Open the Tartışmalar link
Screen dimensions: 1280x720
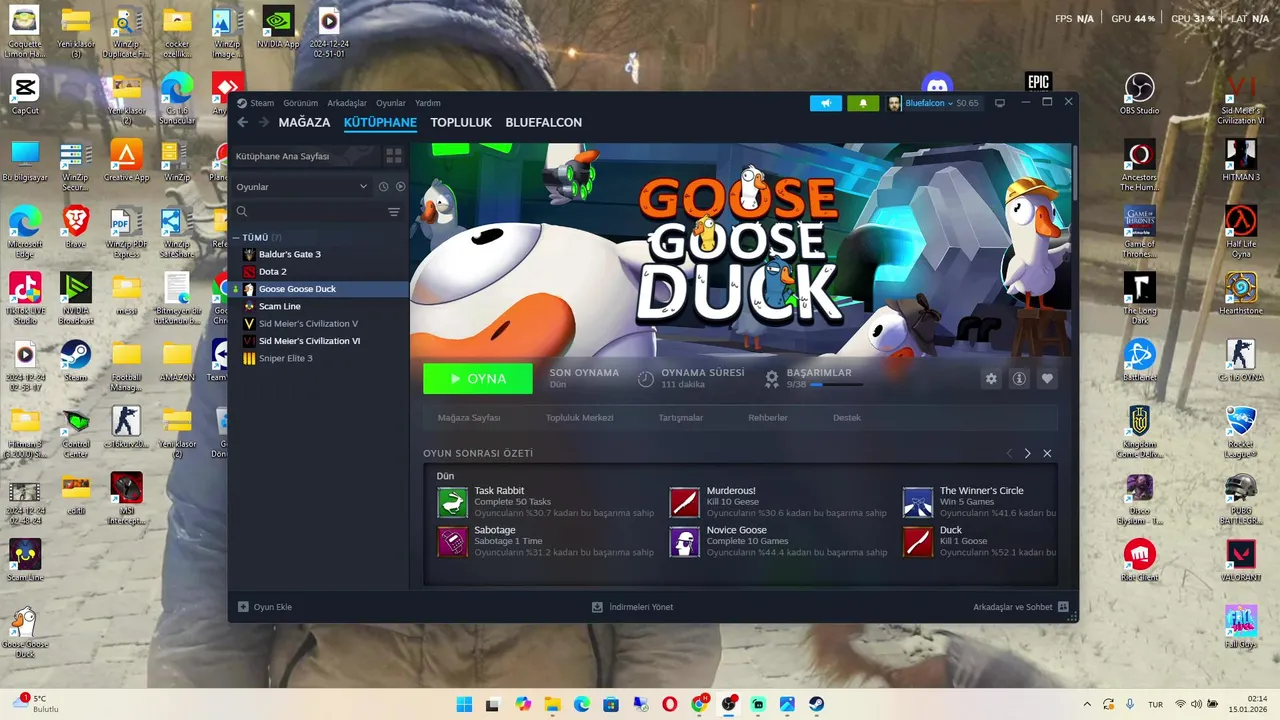[680, 417]
